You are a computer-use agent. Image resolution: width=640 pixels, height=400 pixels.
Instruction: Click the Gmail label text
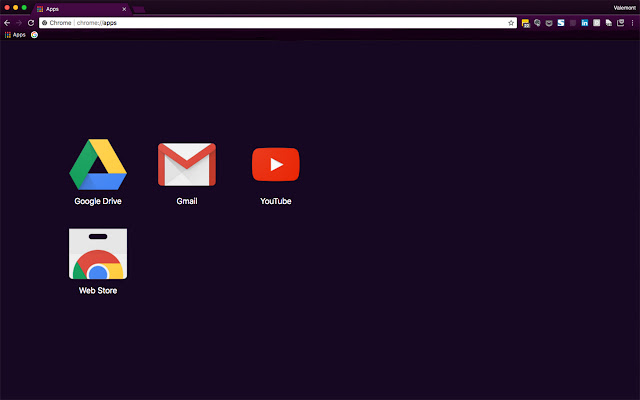[x=187, y=201]
